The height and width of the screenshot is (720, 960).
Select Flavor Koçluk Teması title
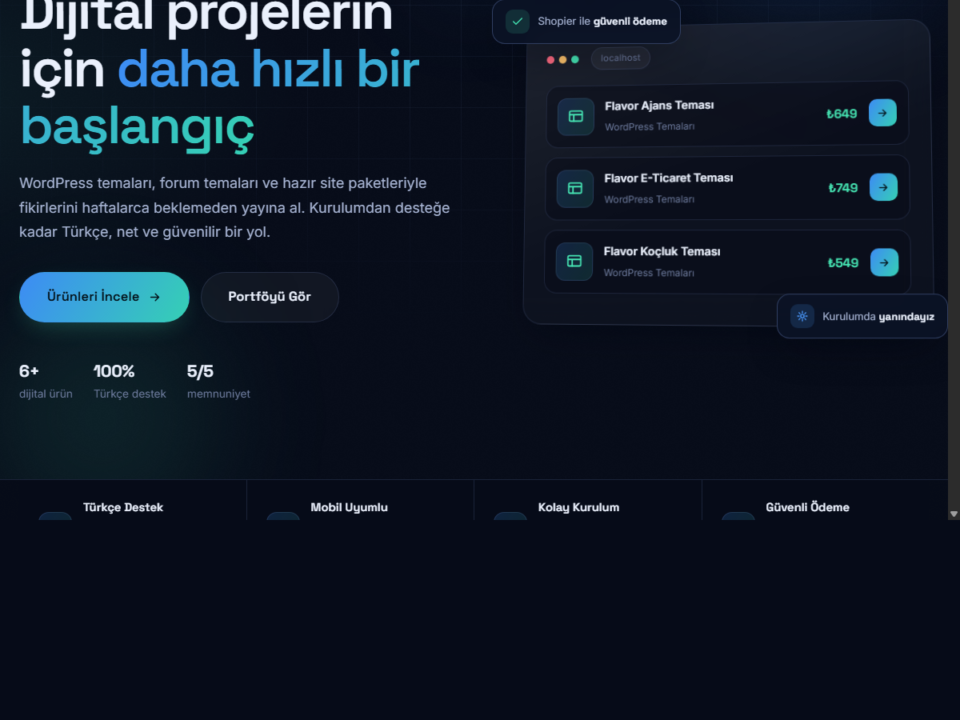(662, 252)
